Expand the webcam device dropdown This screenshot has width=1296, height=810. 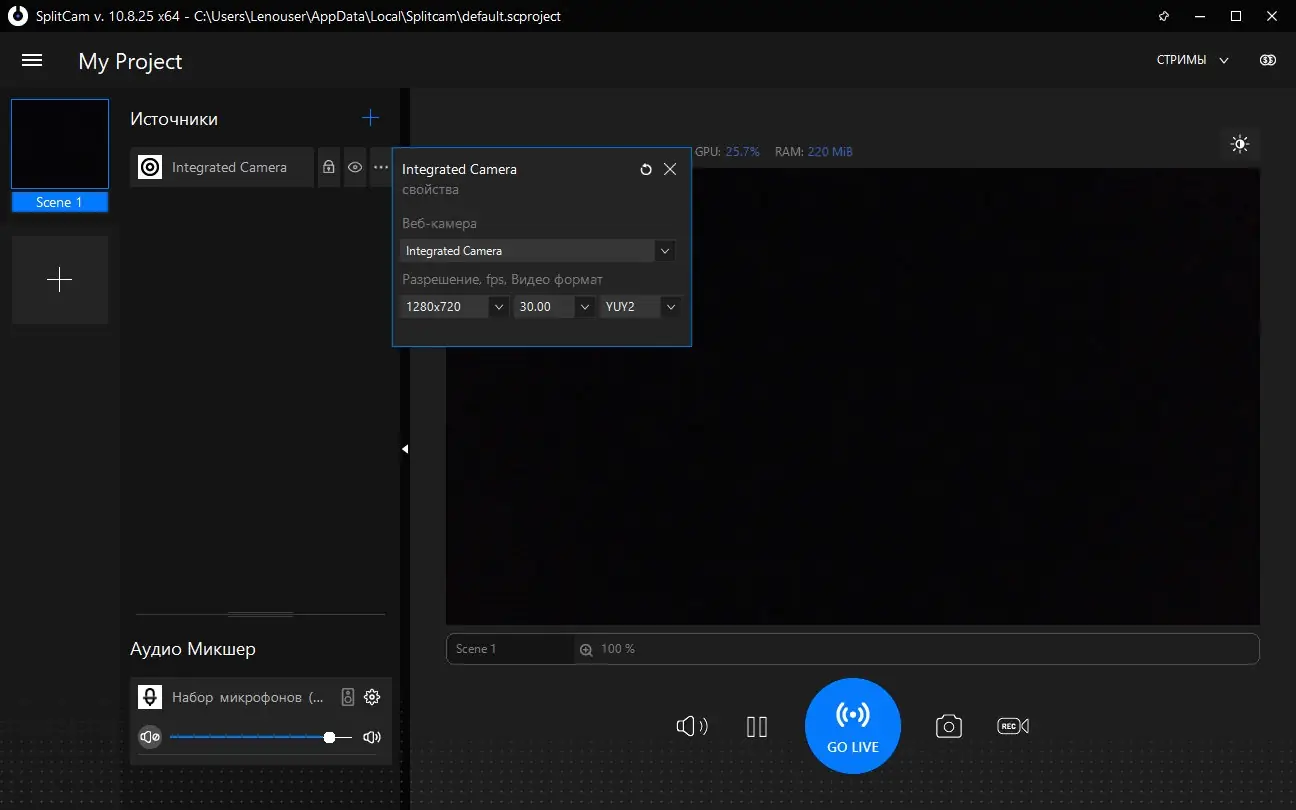(x=664, y=251)
